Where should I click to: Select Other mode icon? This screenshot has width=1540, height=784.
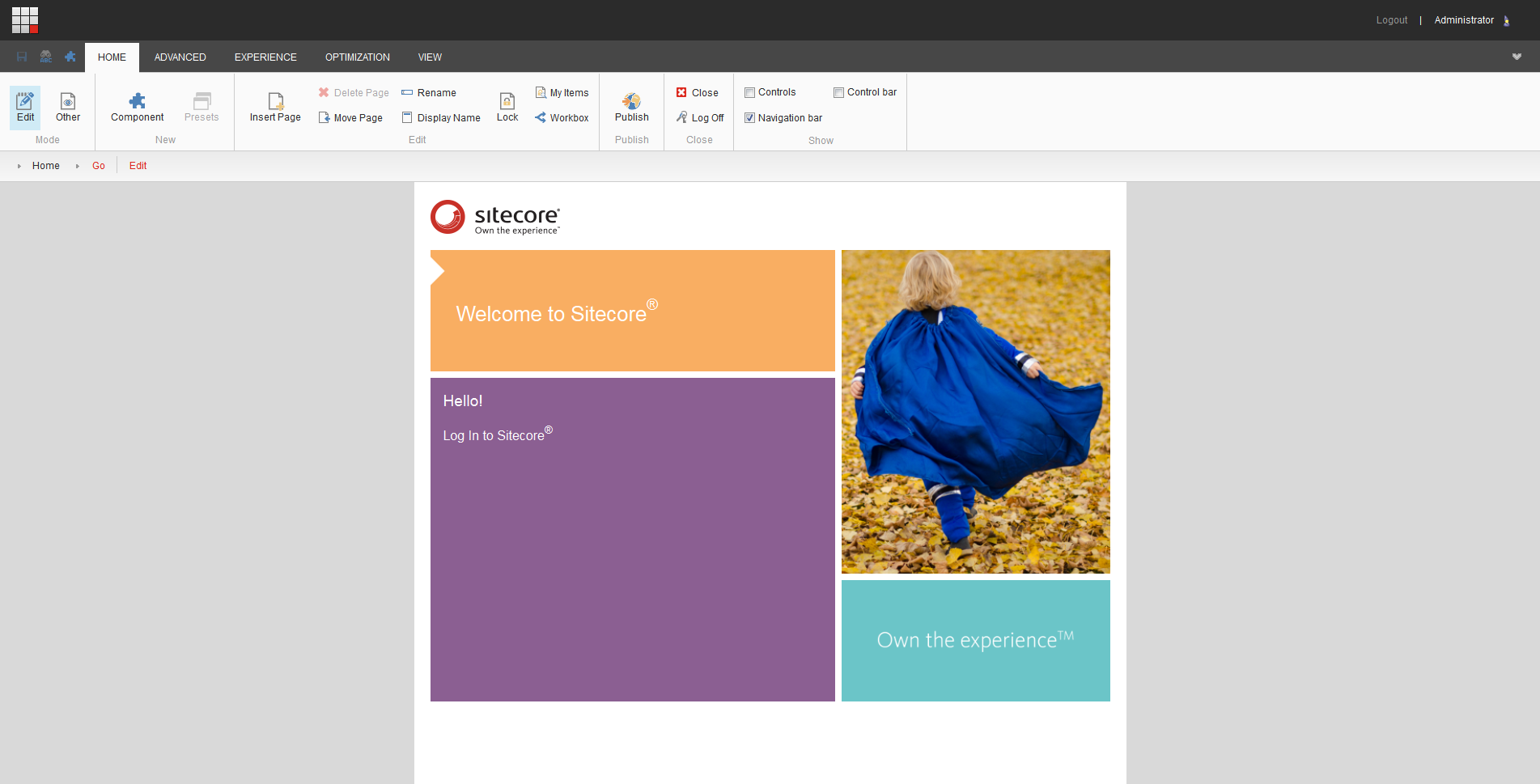68,101
